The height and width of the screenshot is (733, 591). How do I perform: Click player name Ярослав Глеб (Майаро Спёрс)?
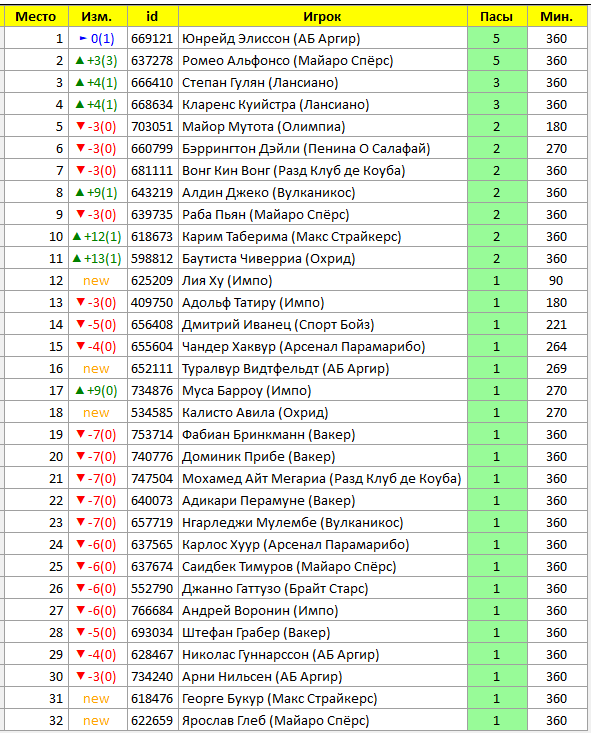275,720
